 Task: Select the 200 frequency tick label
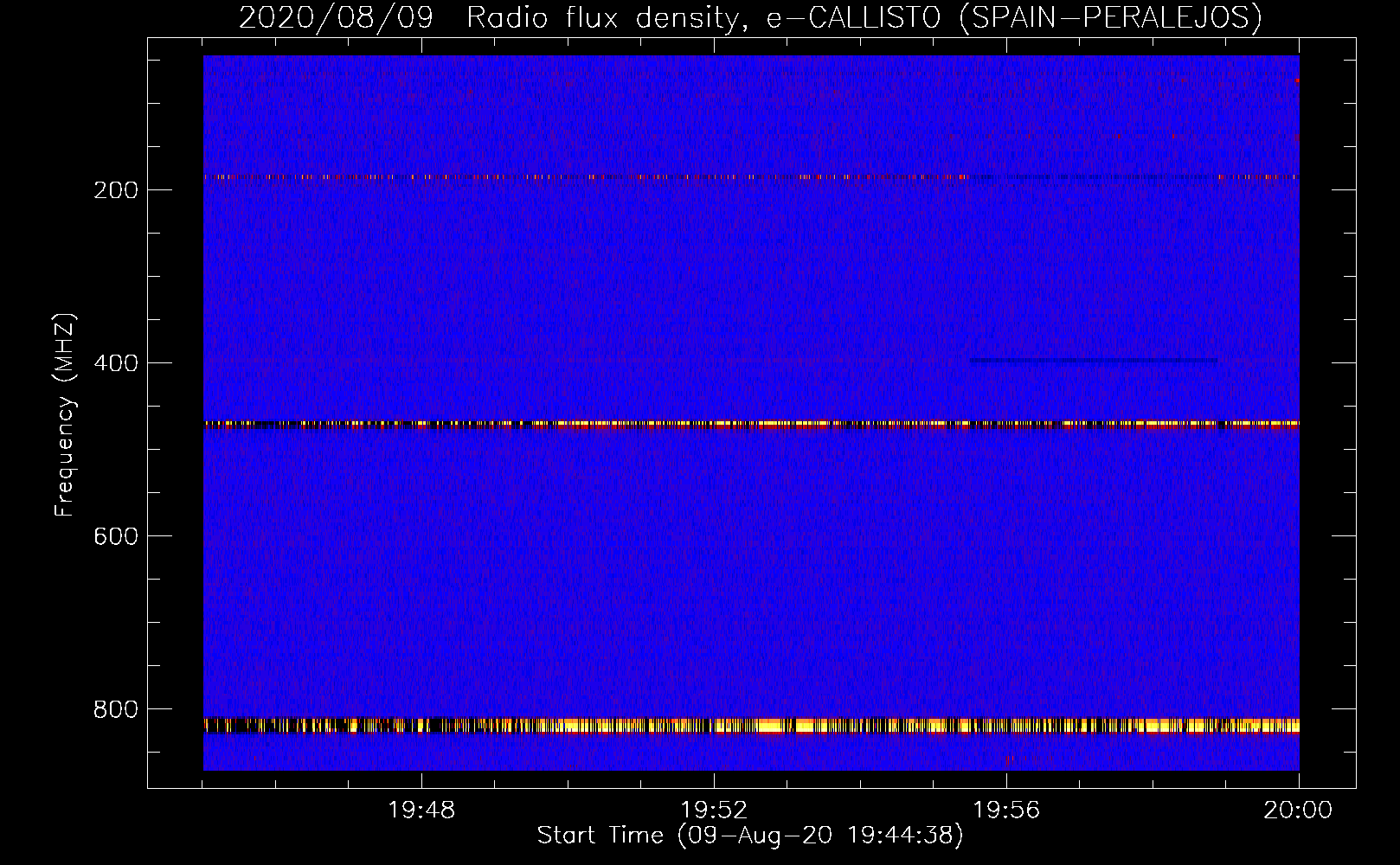[x=116, y=190]
